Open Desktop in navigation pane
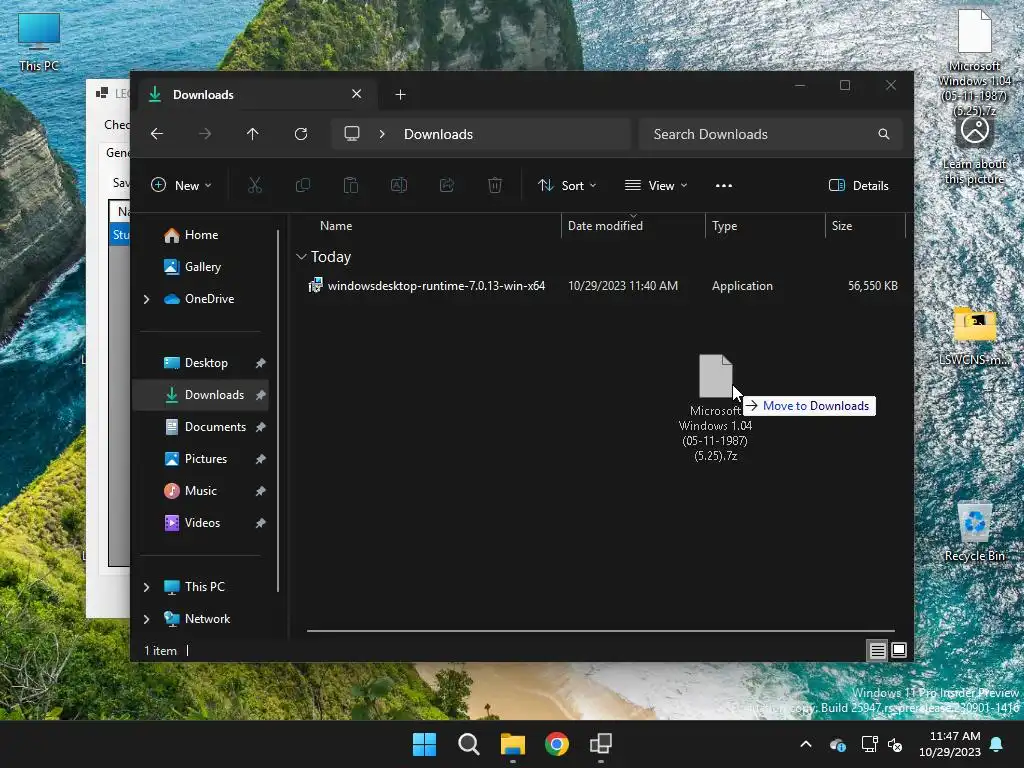Image resolution: width=1024 pixels, height=768 pixels. (200, 362)
